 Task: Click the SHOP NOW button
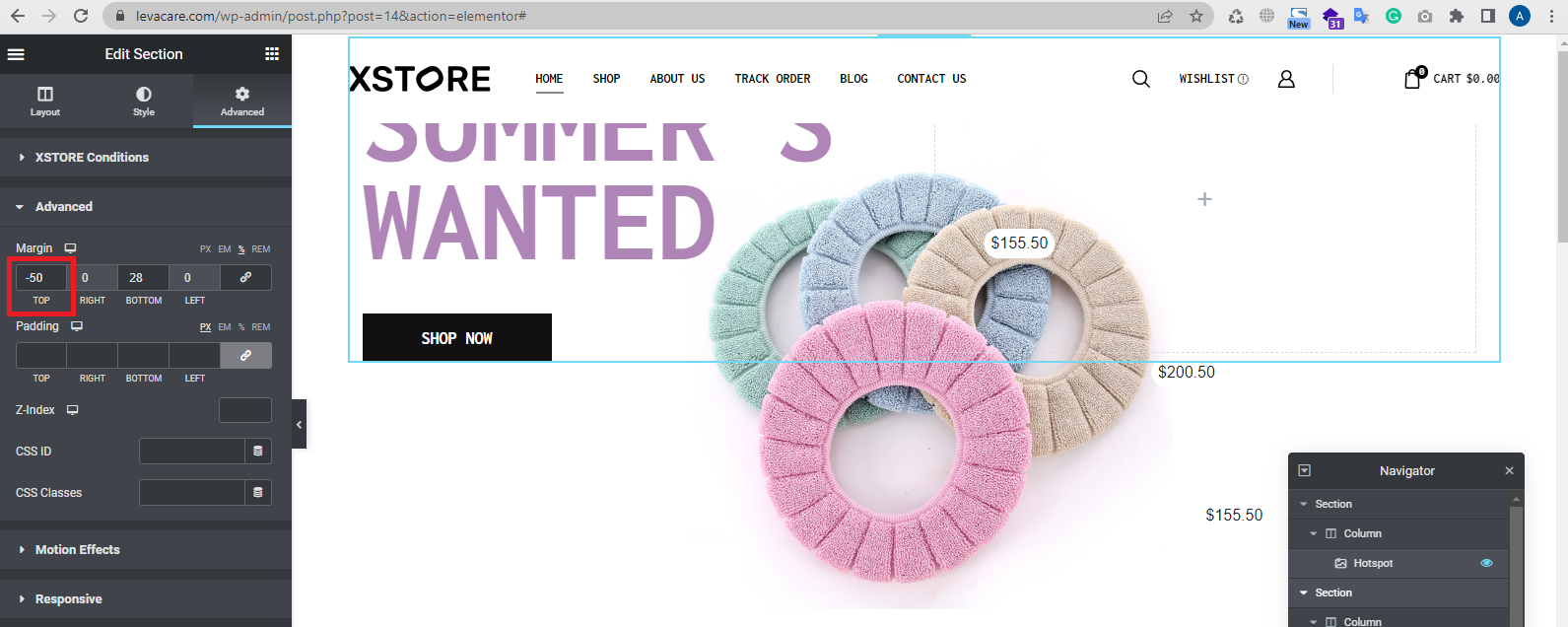[457, 338]
